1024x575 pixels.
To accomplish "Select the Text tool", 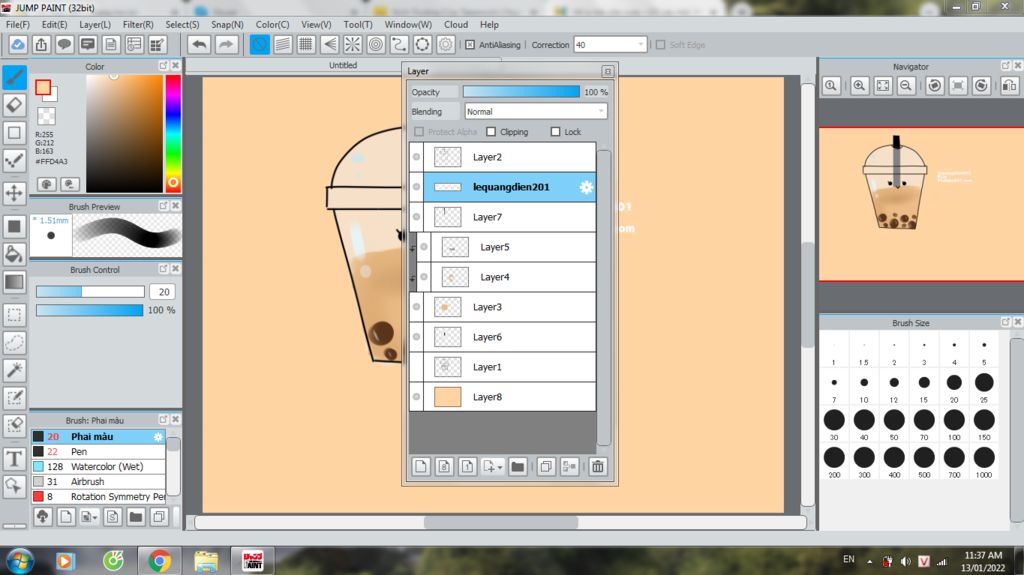I will click(x=14, y=459).
